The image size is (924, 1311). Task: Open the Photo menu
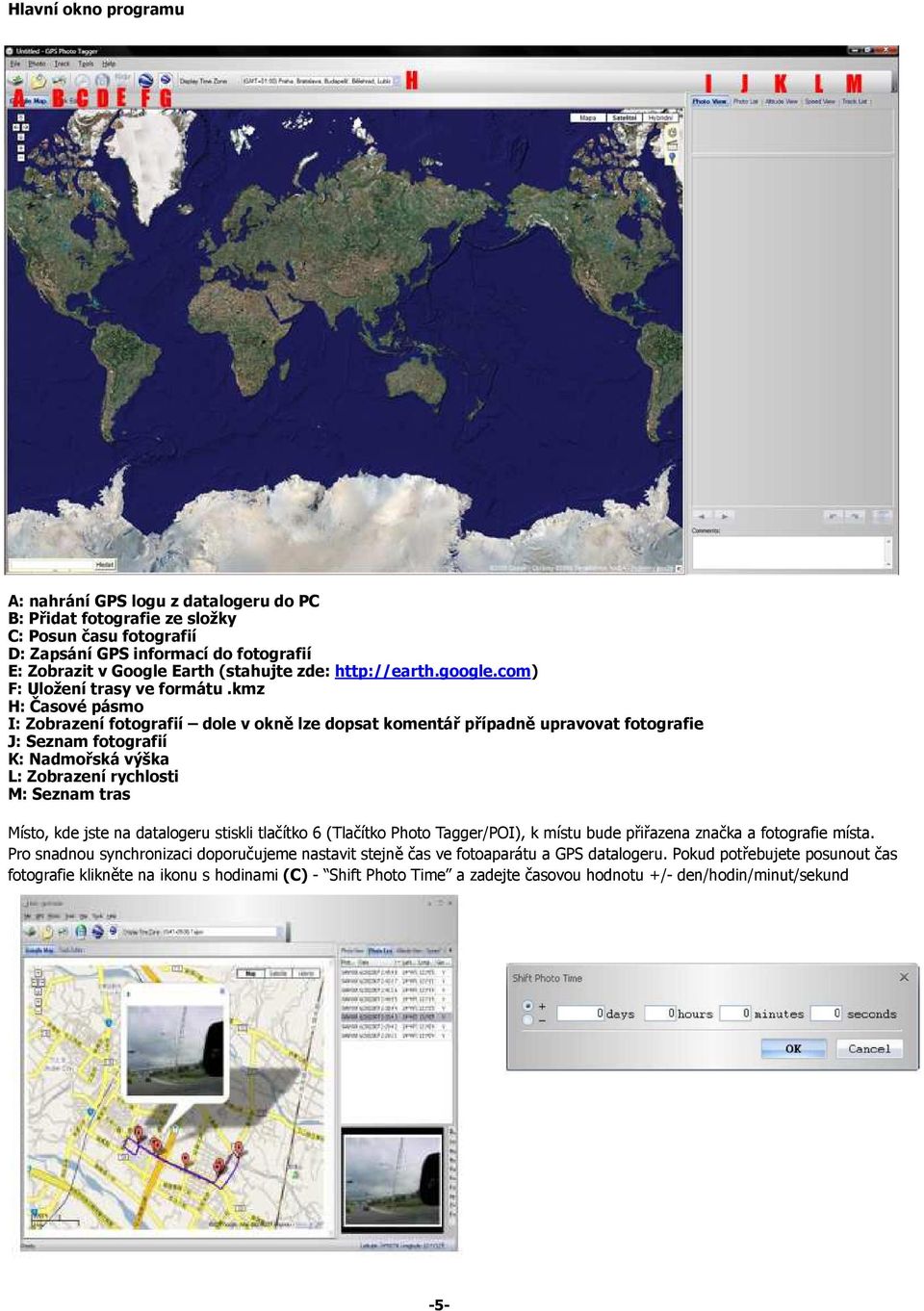(x=37, y=64)
